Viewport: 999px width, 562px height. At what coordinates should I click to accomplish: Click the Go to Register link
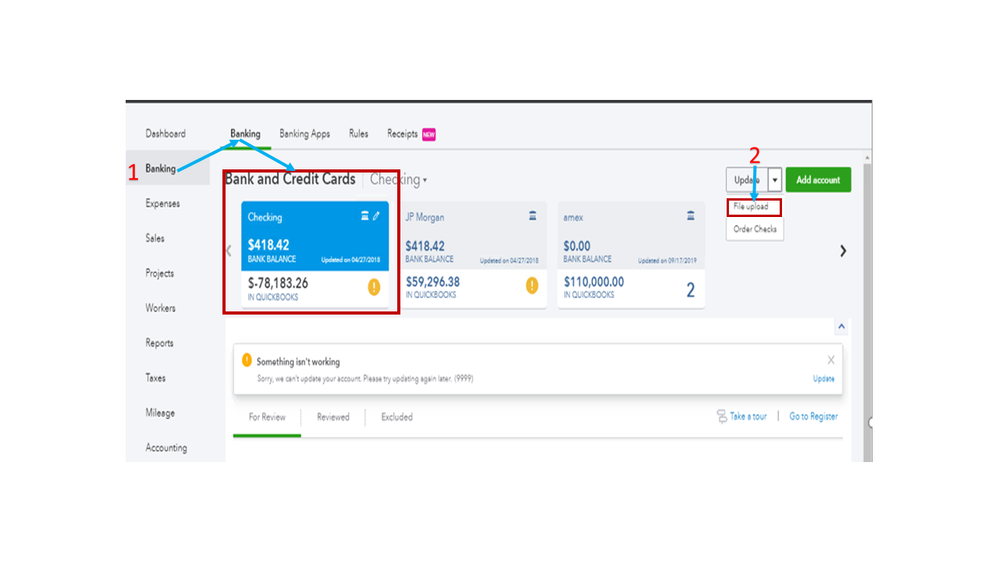tap(814, 416)
